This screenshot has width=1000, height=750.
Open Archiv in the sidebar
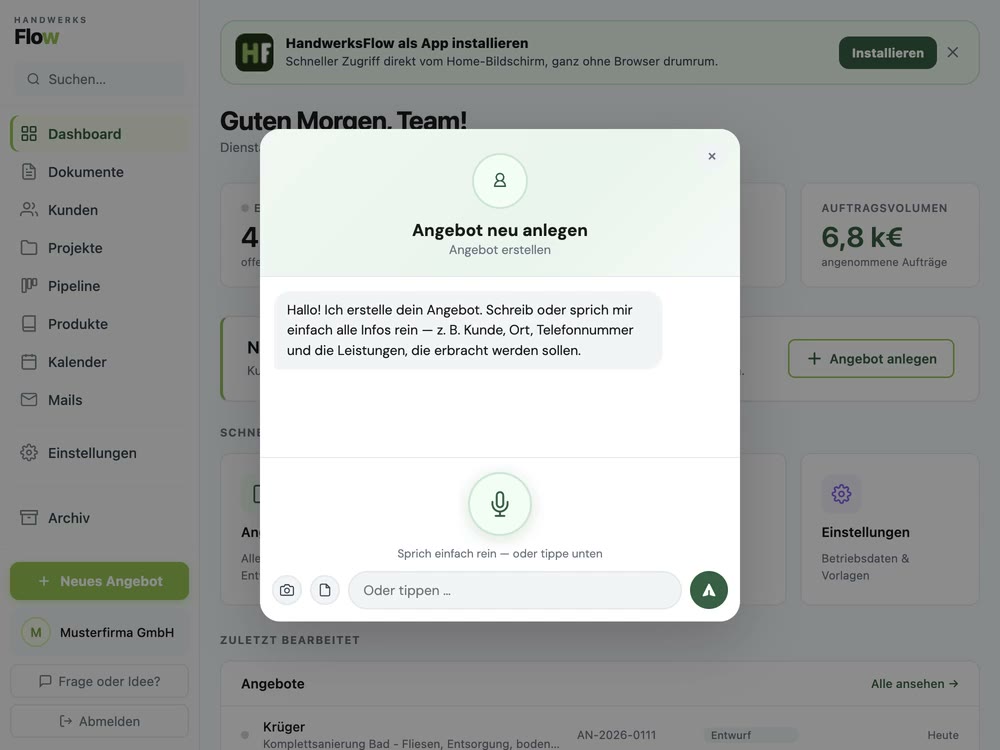pyautogui.click(x=99, y=518)
